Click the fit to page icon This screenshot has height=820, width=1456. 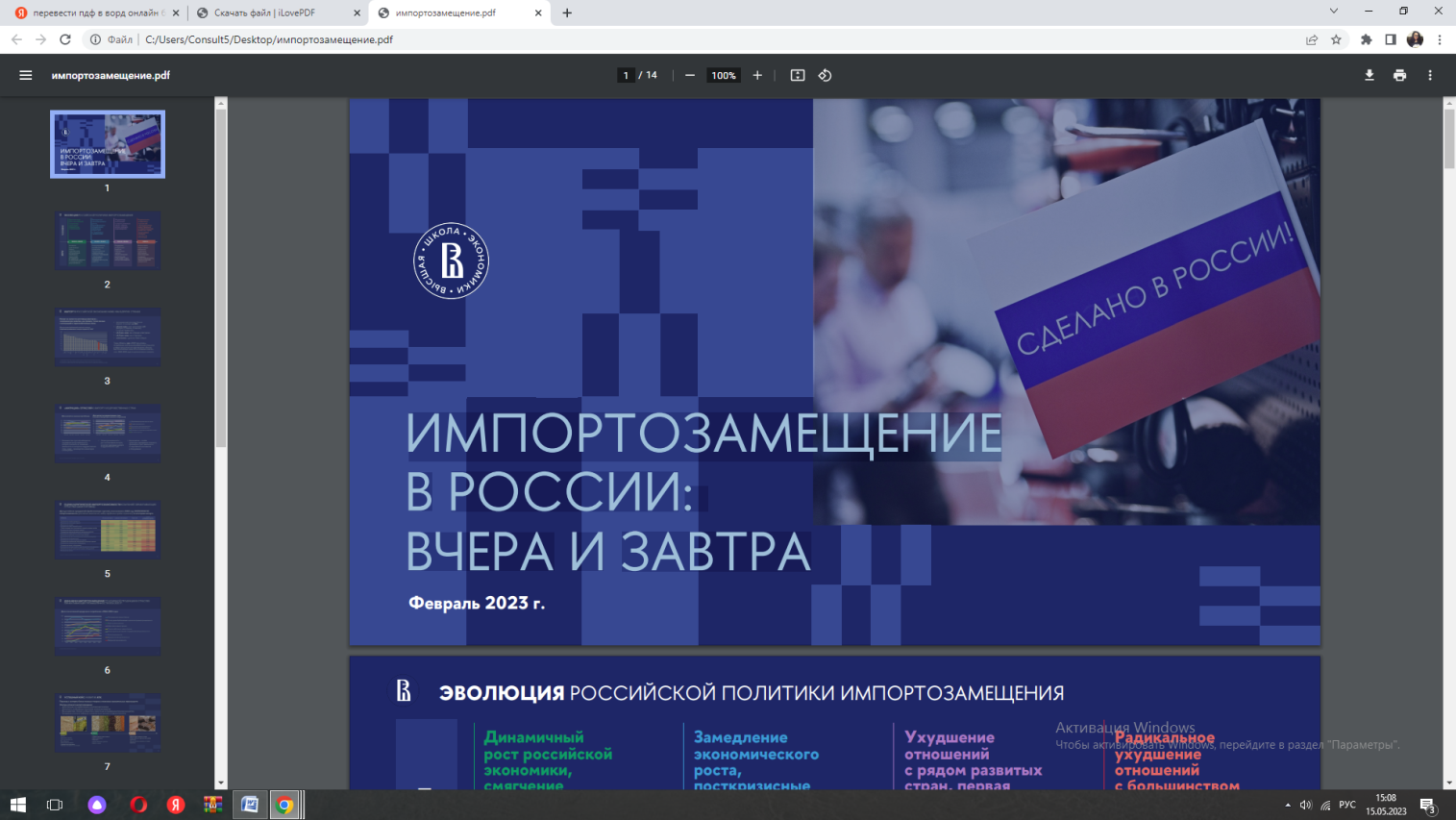click(798, 75)
